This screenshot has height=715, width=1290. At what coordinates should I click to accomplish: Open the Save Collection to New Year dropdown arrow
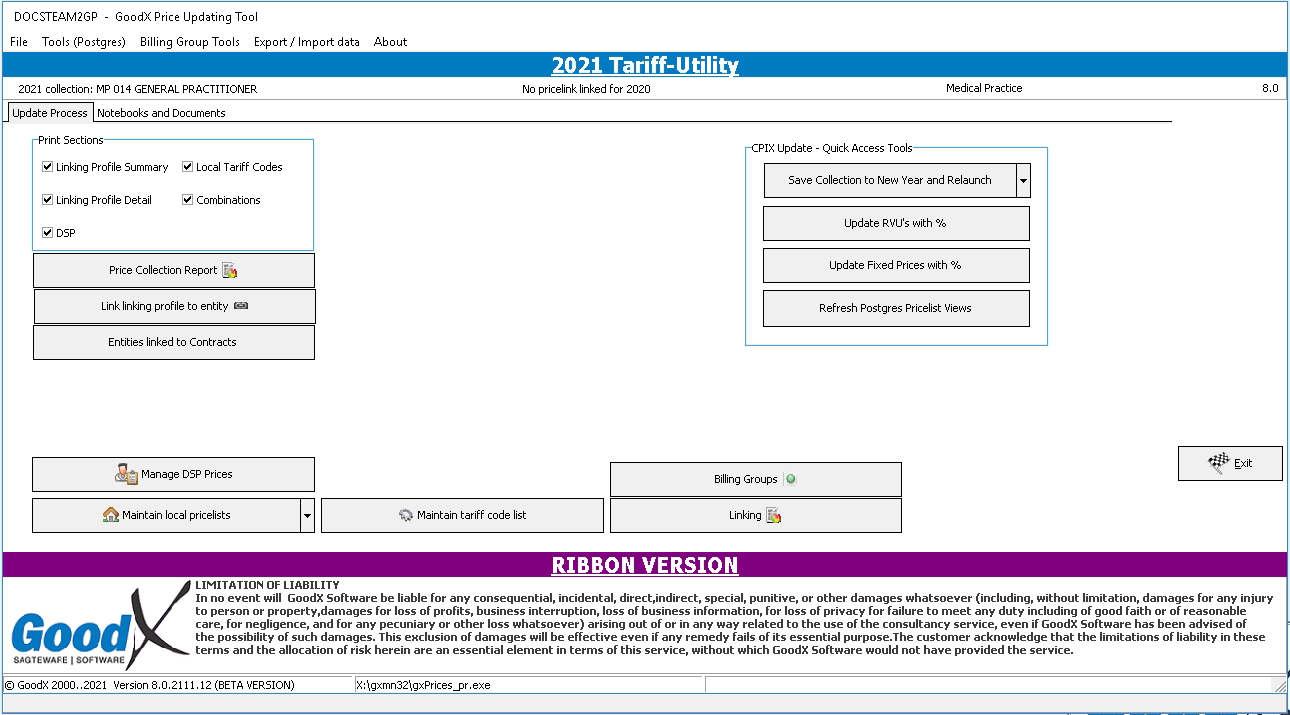[x=1023, y=181]
